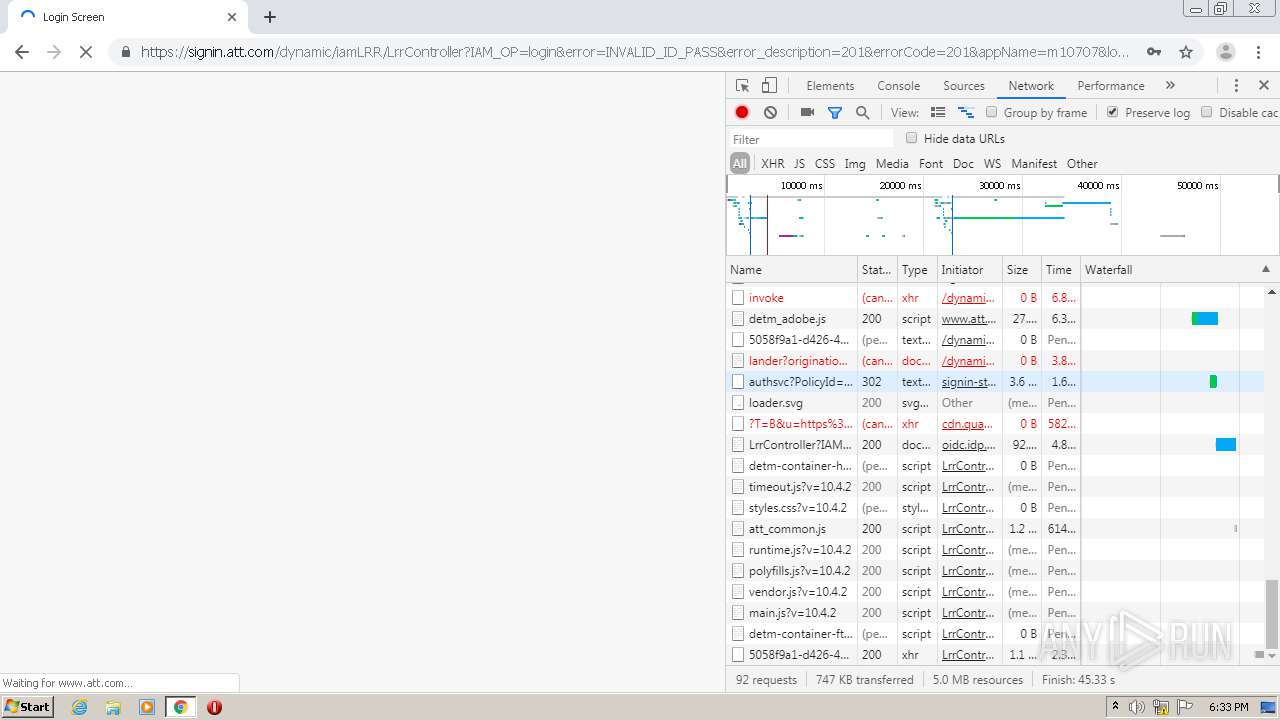
Task: Show overview waterfall view icon
Action: click(x=966, y=113)
